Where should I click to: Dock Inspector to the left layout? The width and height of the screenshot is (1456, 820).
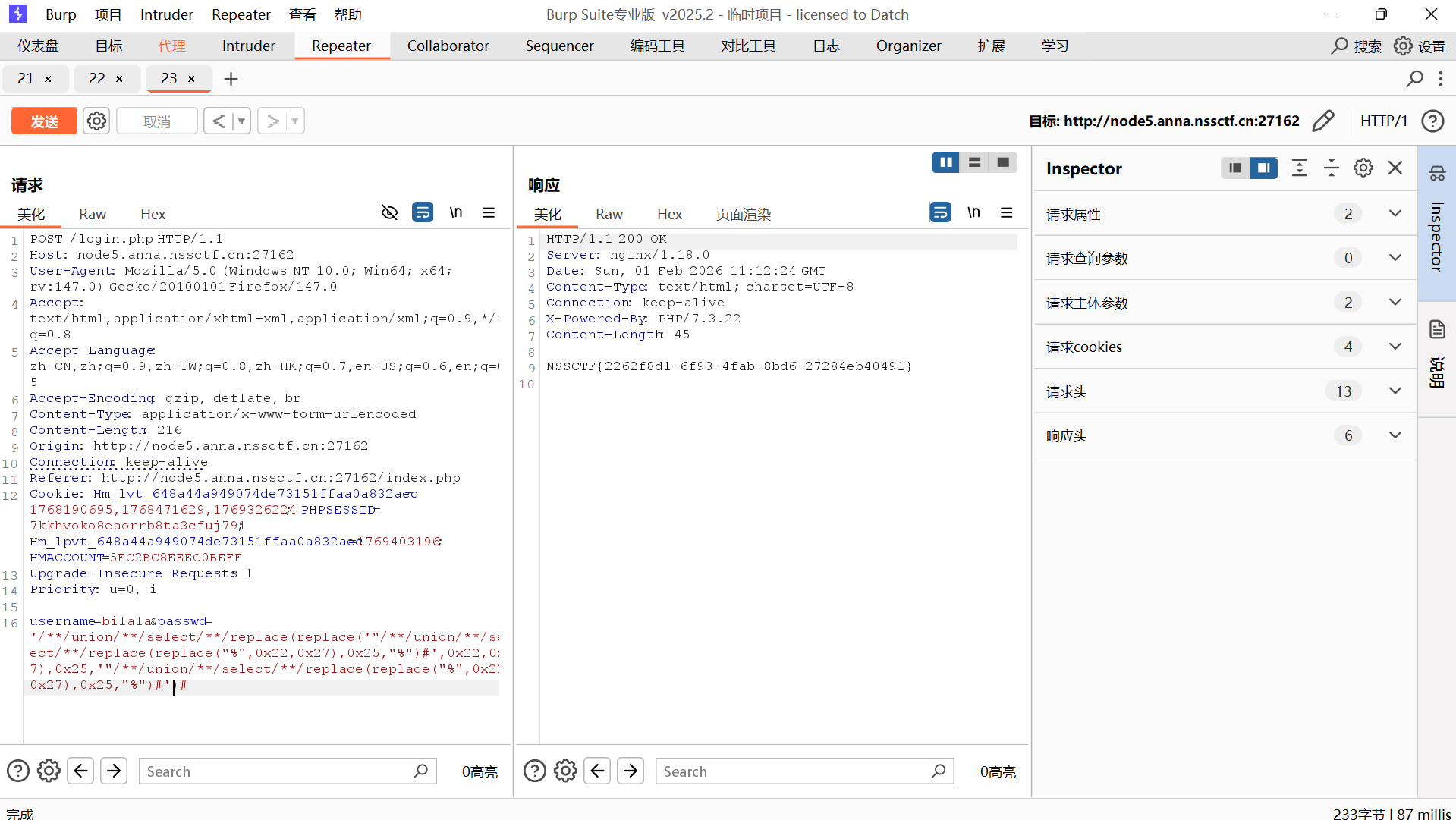tap(1235, 168)
